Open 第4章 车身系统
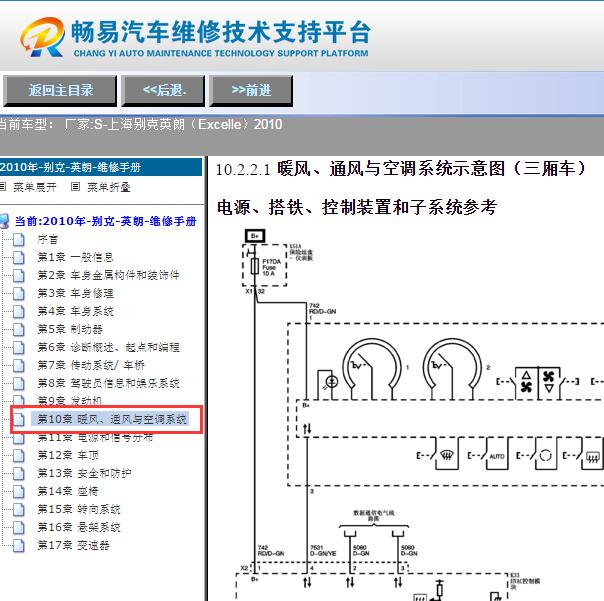 76,311
